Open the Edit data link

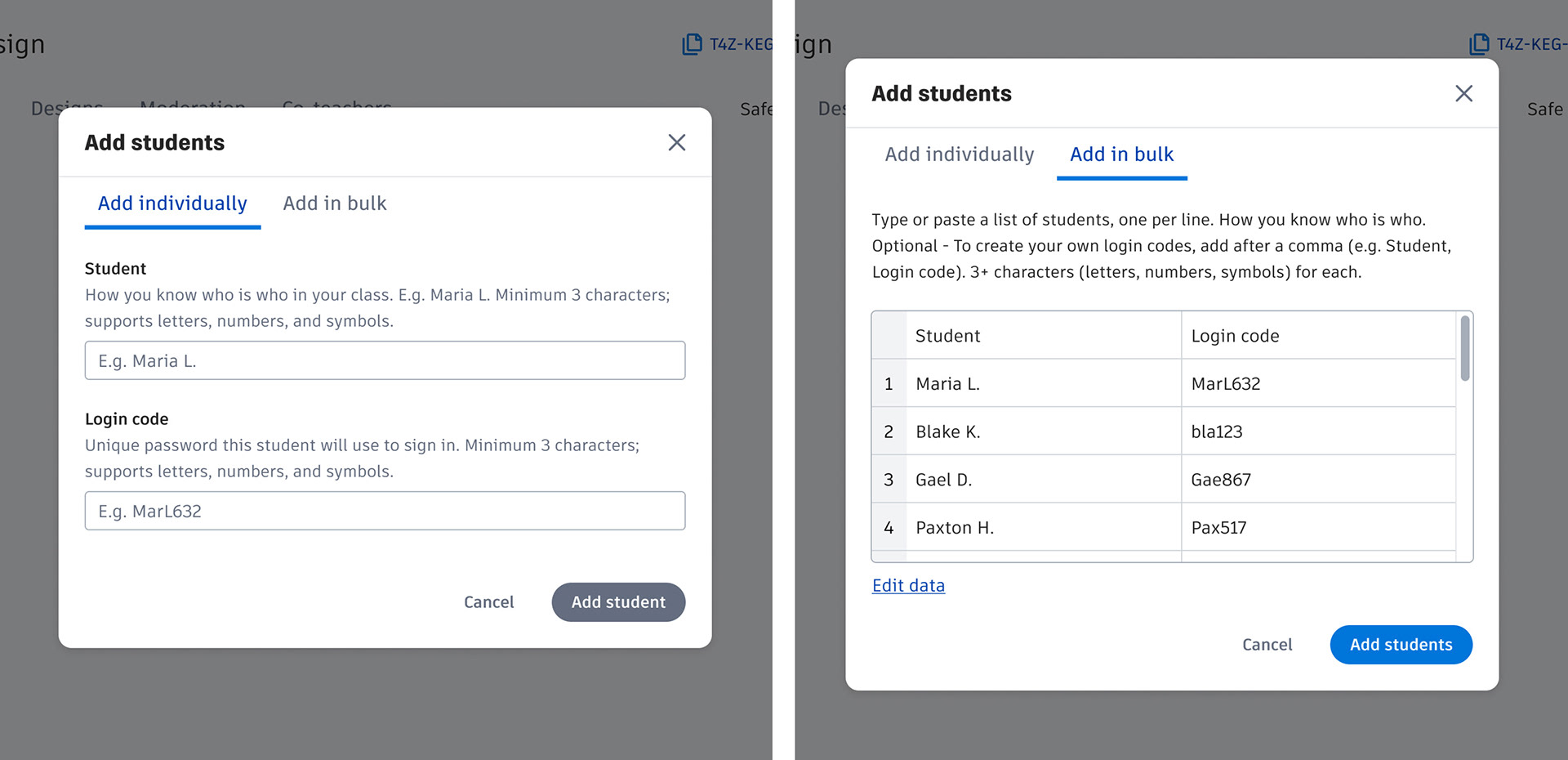(x=908, y=586)
